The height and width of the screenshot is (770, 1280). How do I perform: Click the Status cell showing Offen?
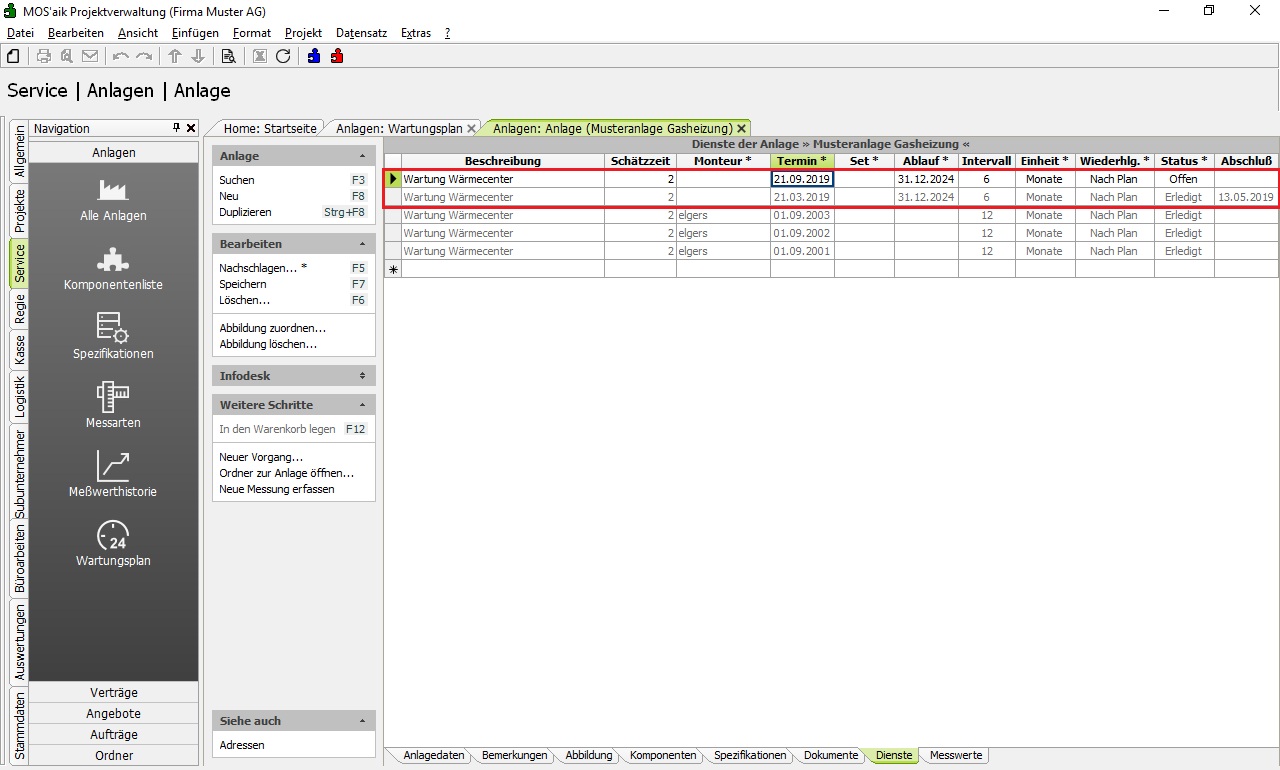click(x=1183, y=179)
